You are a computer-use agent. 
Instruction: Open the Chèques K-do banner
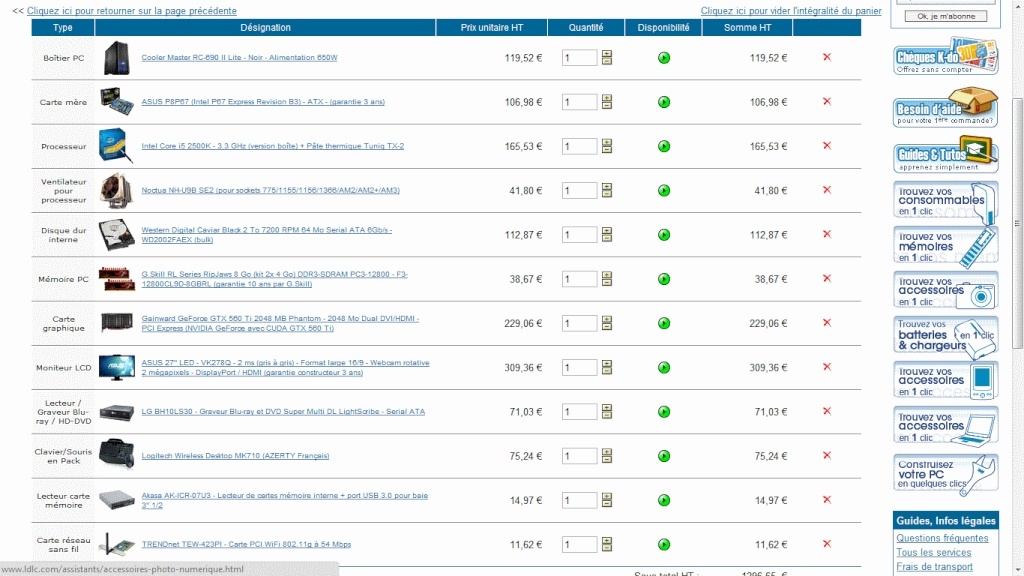(946, 56)
